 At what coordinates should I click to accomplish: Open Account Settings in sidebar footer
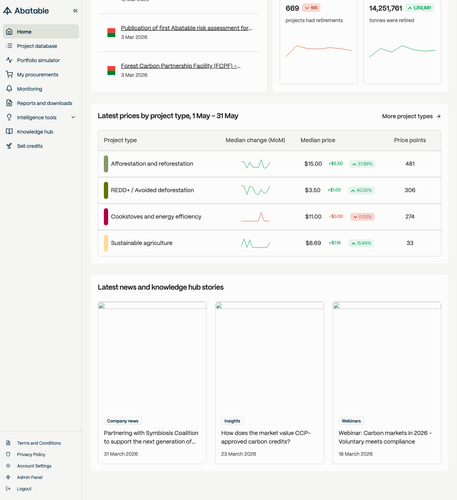pos(34,466)
